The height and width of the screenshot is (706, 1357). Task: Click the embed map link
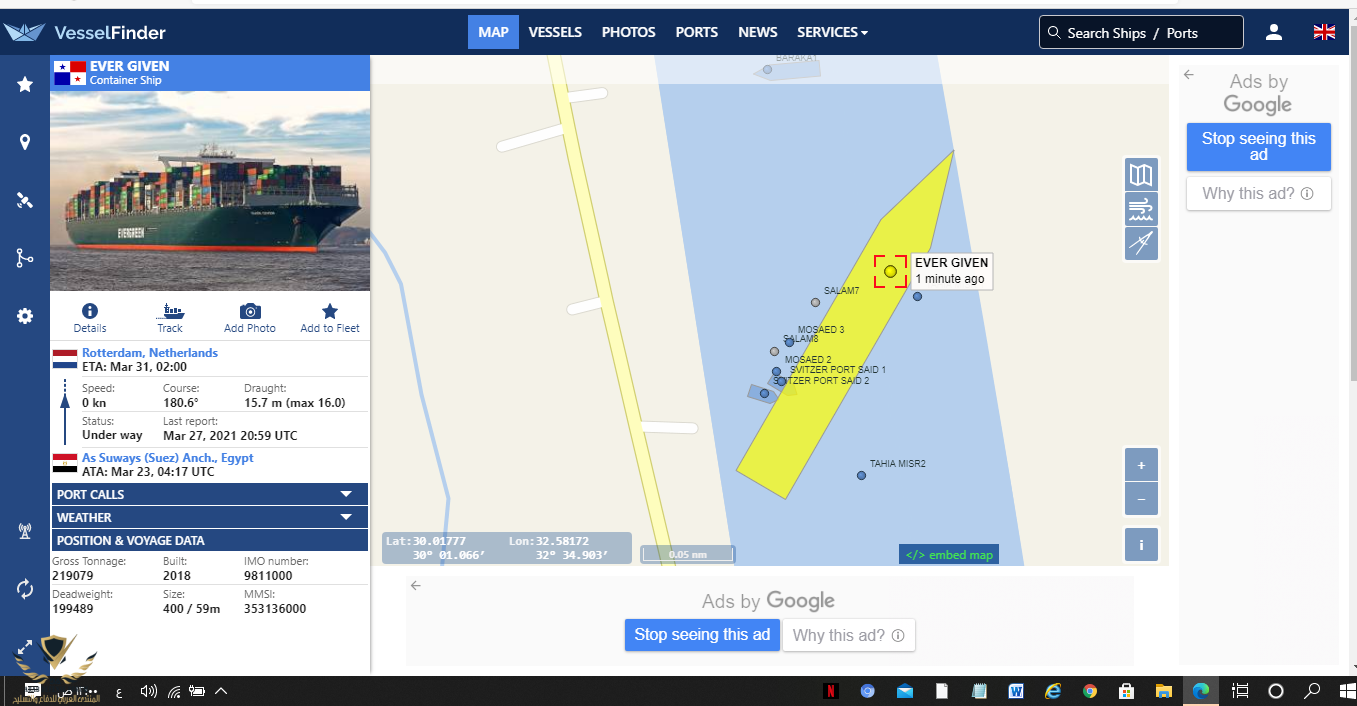[948, 555]
